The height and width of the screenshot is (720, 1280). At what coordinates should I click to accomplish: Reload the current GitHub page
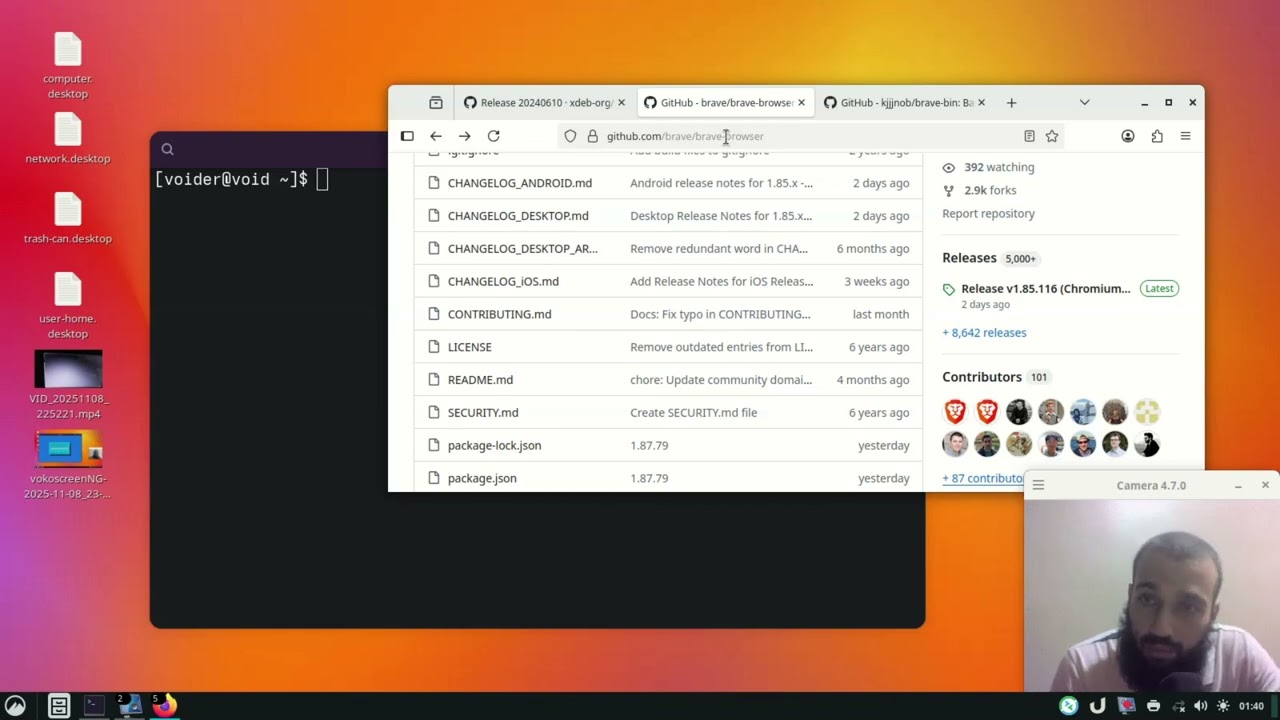click(493, 136)
